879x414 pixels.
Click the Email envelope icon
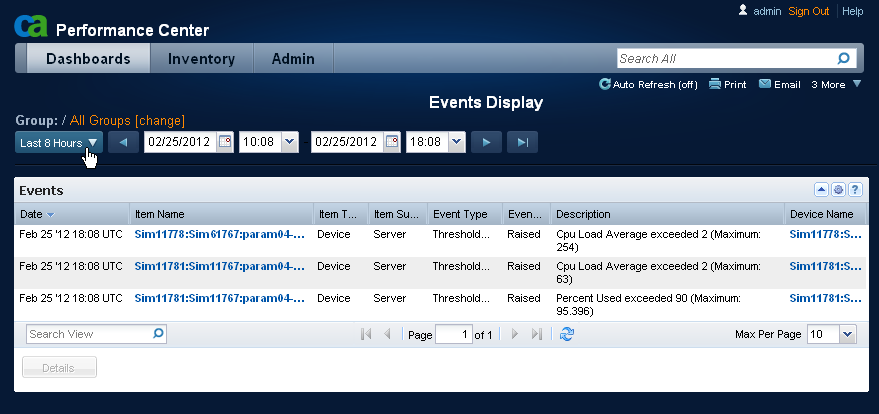coord(765,85)
